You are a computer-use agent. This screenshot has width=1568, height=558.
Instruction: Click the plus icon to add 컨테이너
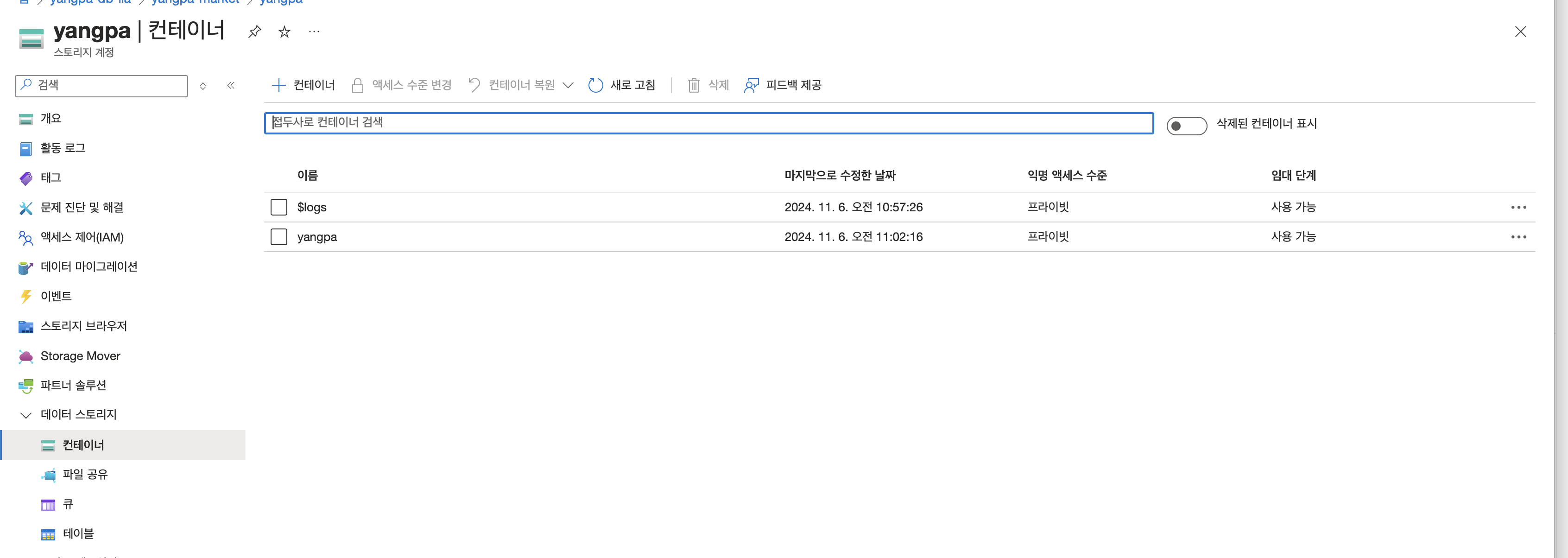point(278,85)
